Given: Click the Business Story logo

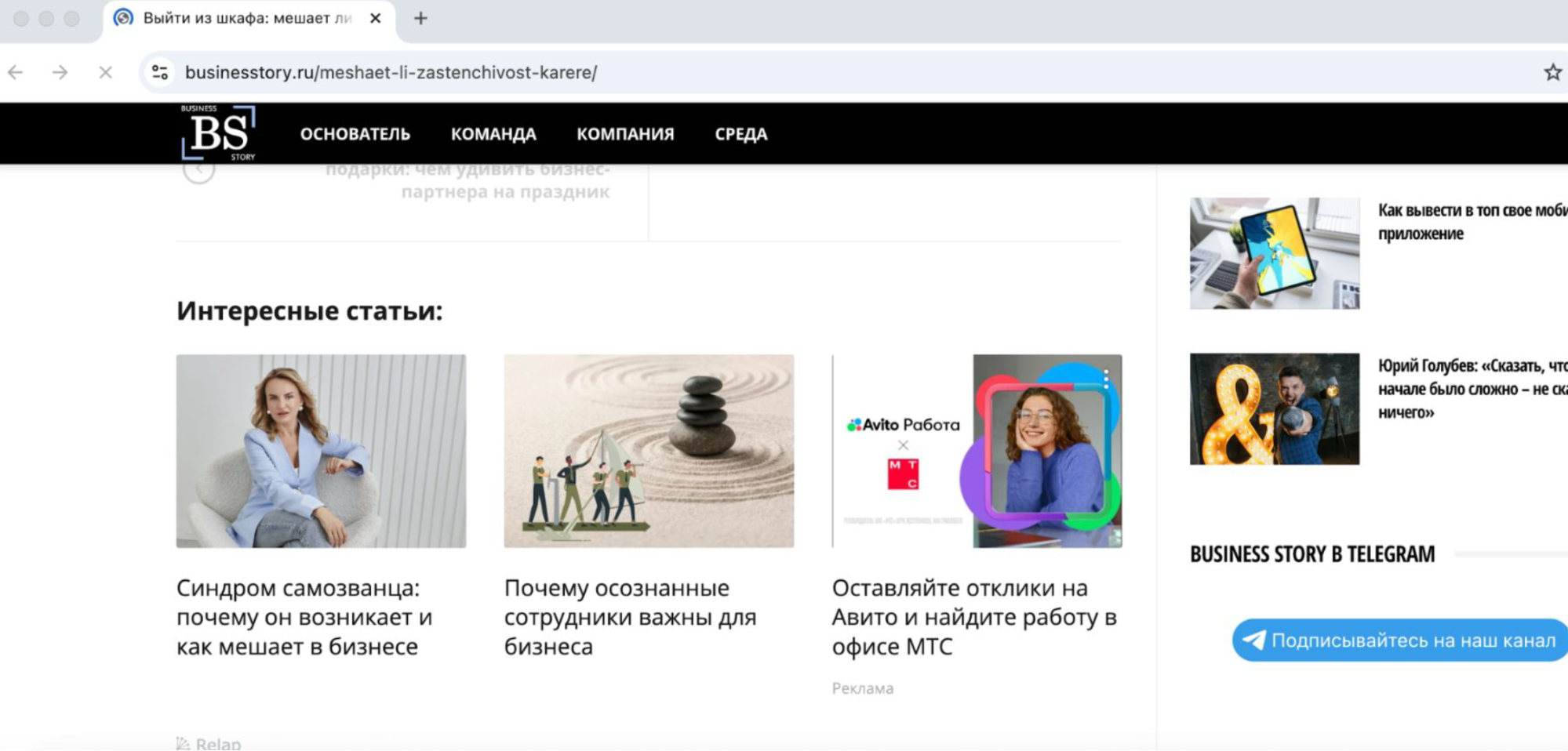Looking at the screenshot, I should tap(218, 133).
